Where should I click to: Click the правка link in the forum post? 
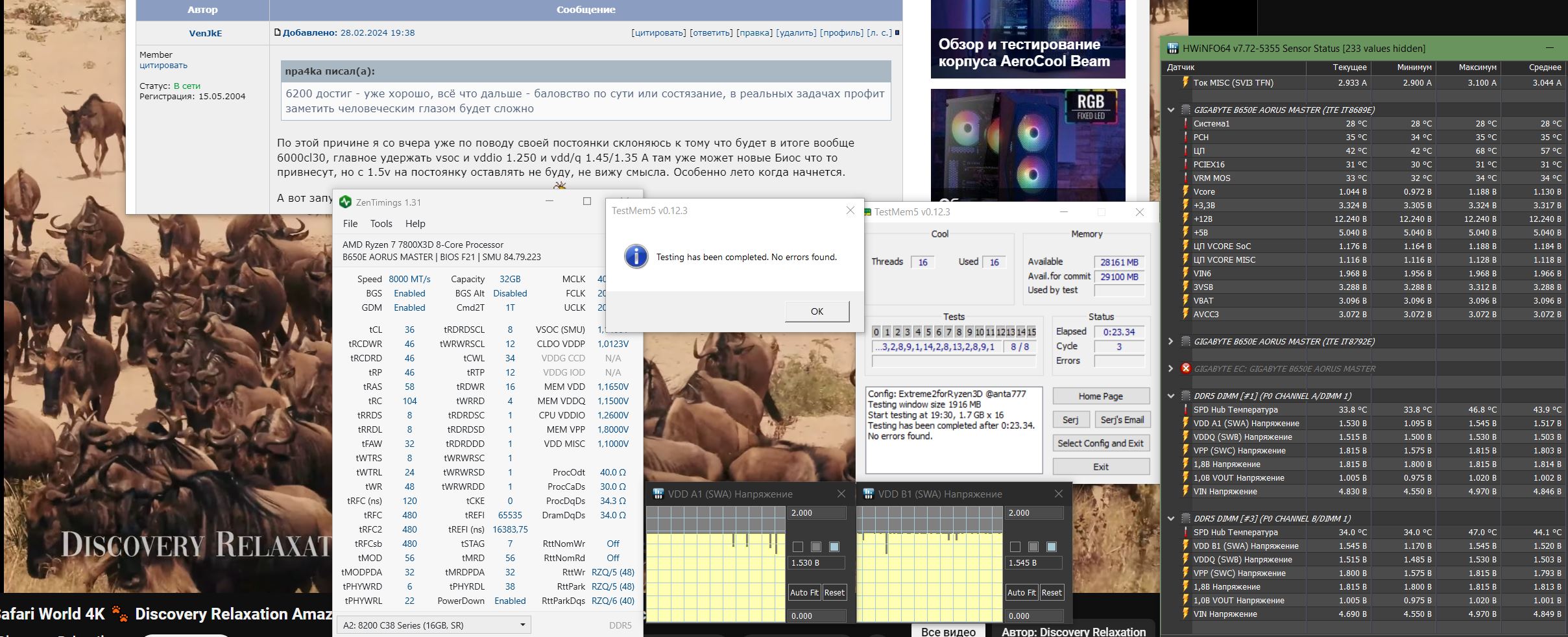[754, 32]
